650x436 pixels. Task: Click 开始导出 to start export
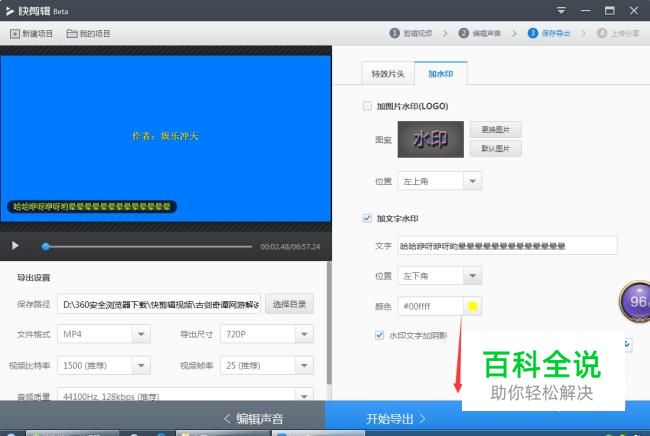click(395, 419)
